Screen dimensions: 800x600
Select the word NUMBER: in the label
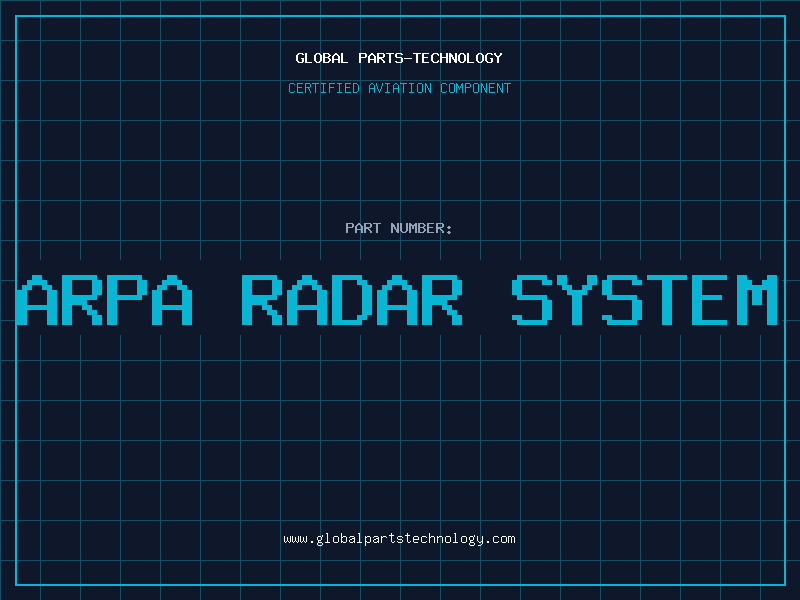[x=421, y=228]
